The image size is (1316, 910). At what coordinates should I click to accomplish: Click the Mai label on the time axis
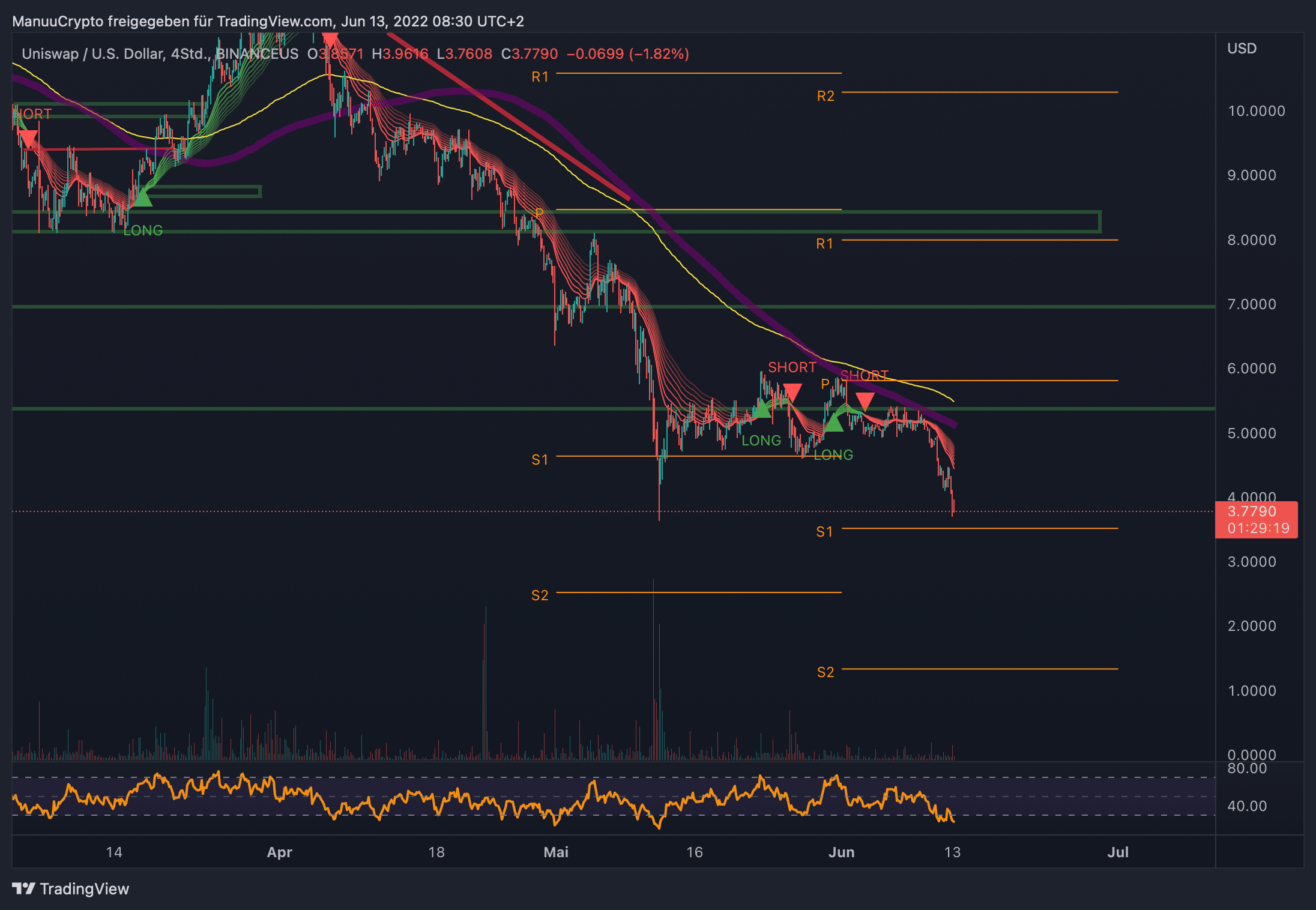click(x=556, y=852)
